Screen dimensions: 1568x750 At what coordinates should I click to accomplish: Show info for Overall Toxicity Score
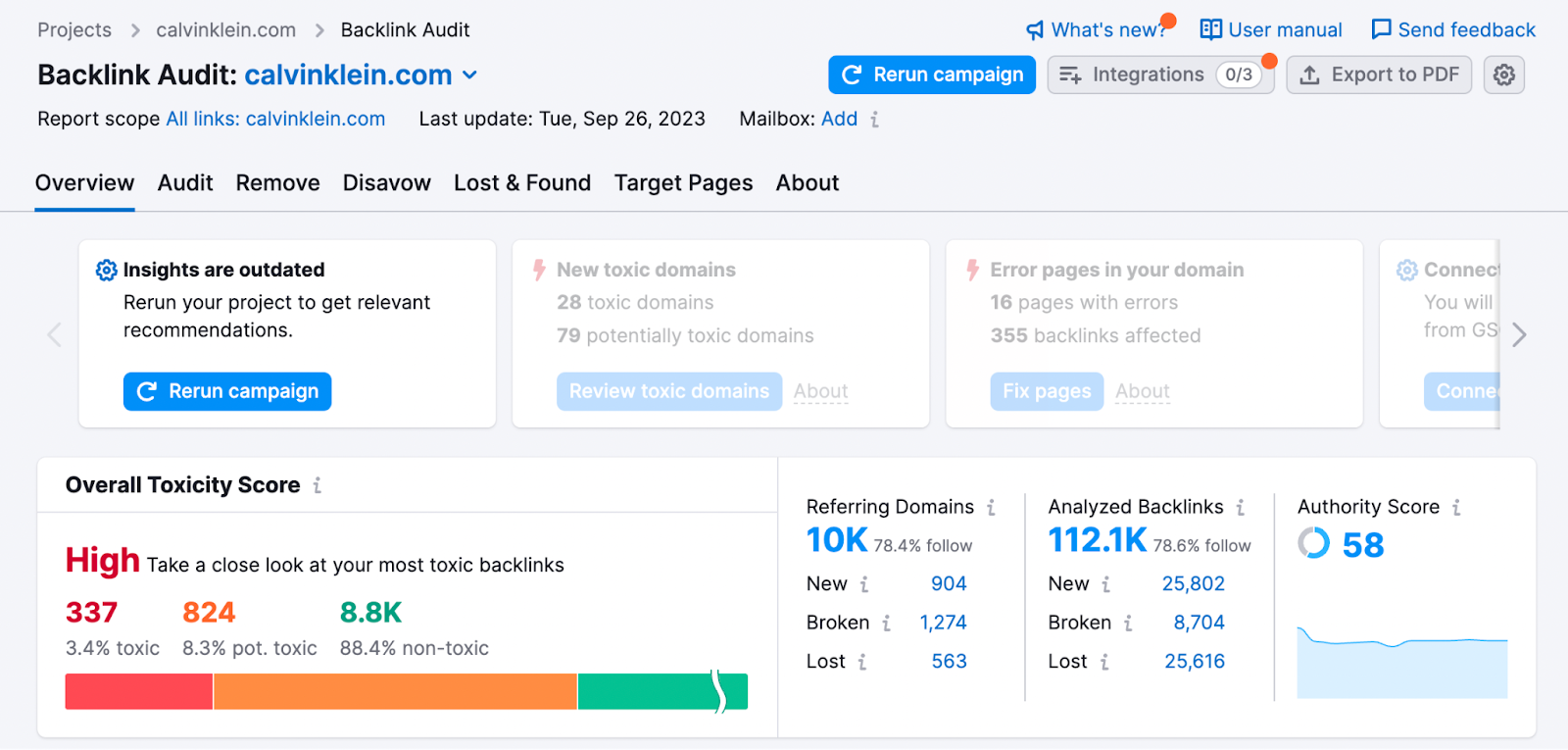[317, 485]
